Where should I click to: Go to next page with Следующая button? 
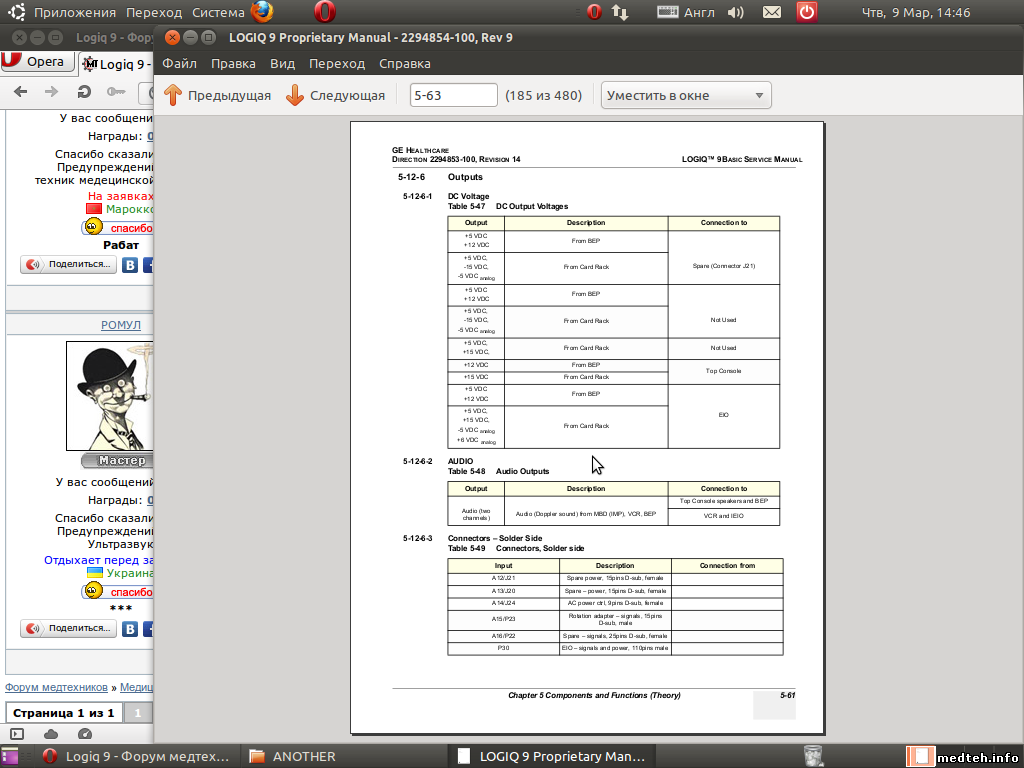click(x=335, y=96)
